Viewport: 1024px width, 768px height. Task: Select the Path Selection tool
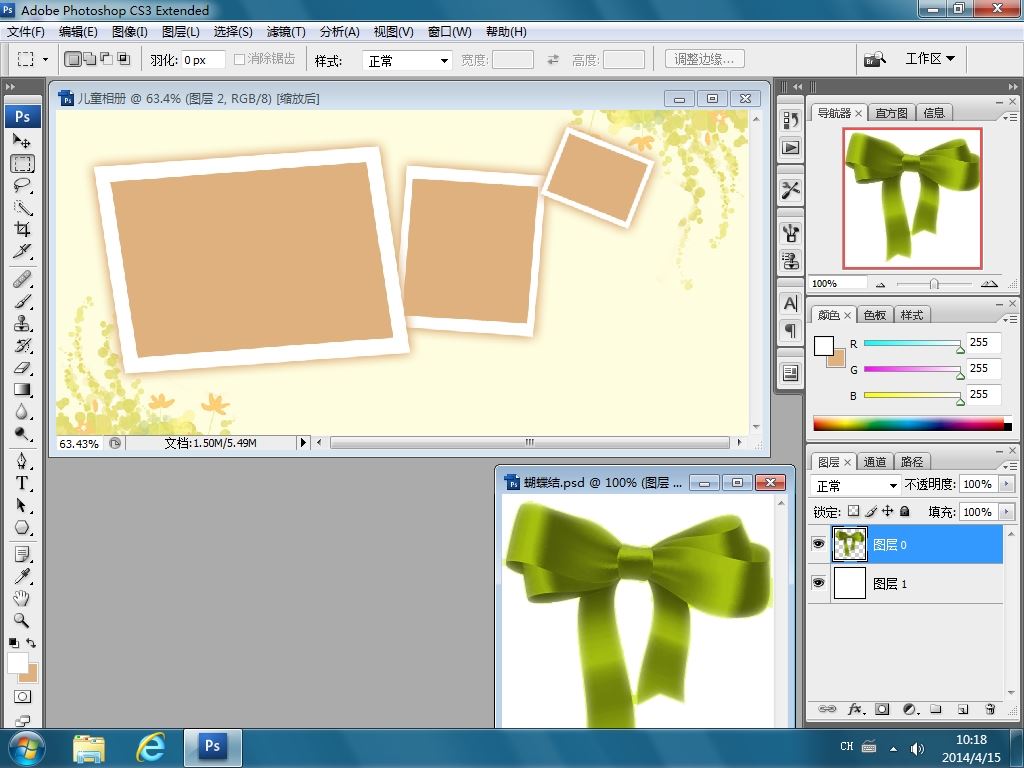coord(22,505)
